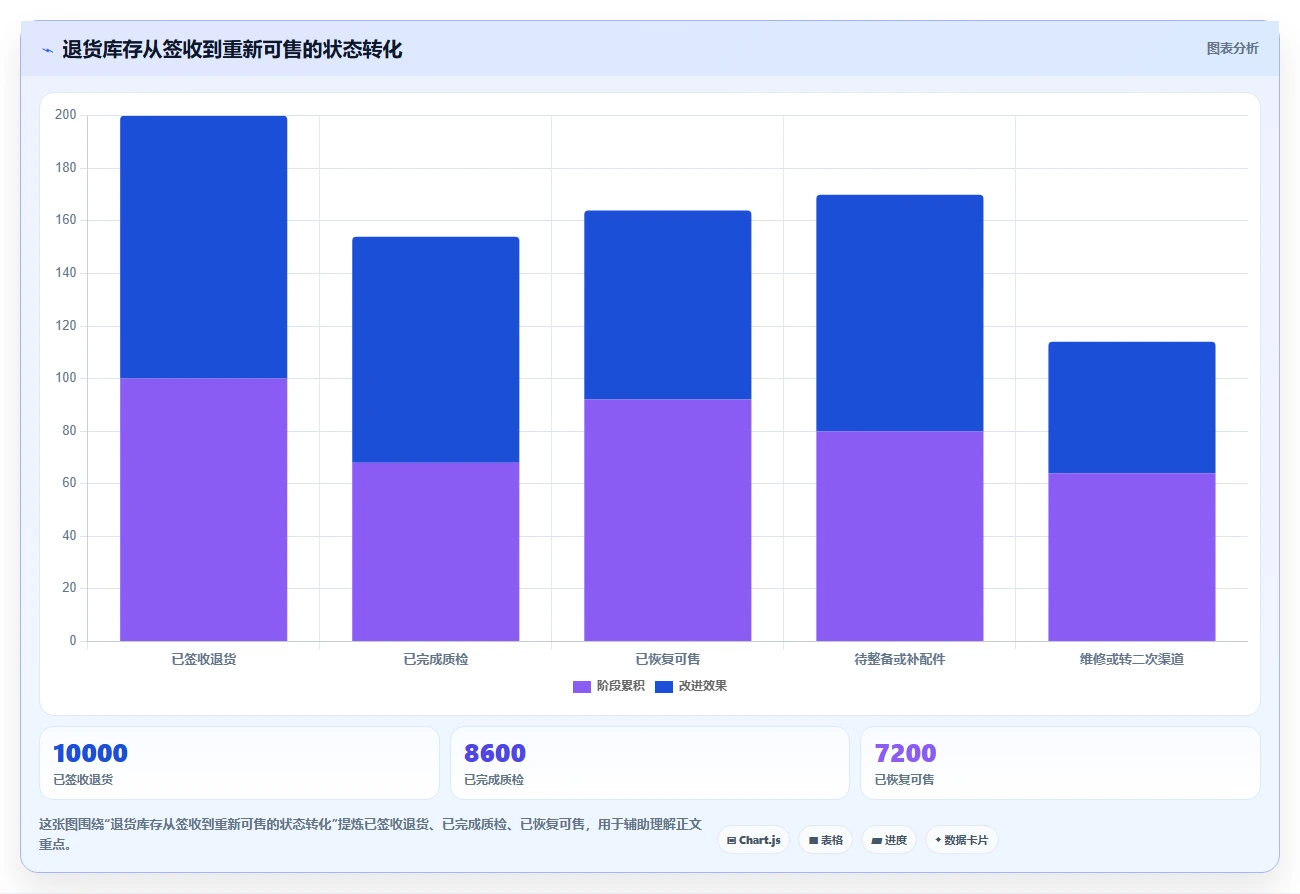
Task: Click the blue bar segment for 已签收退货
Action: click(204, 247)
